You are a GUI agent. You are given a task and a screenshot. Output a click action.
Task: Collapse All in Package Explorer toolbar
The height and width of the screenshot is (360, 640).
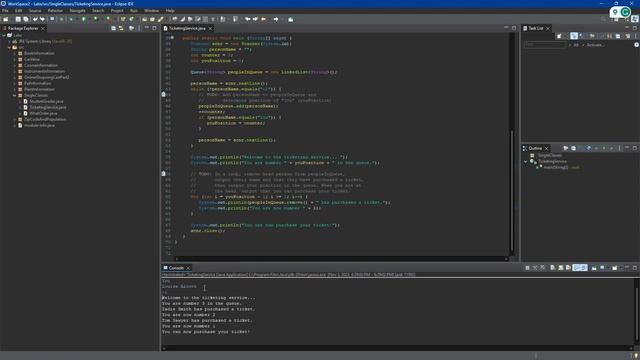click(113, 28)
